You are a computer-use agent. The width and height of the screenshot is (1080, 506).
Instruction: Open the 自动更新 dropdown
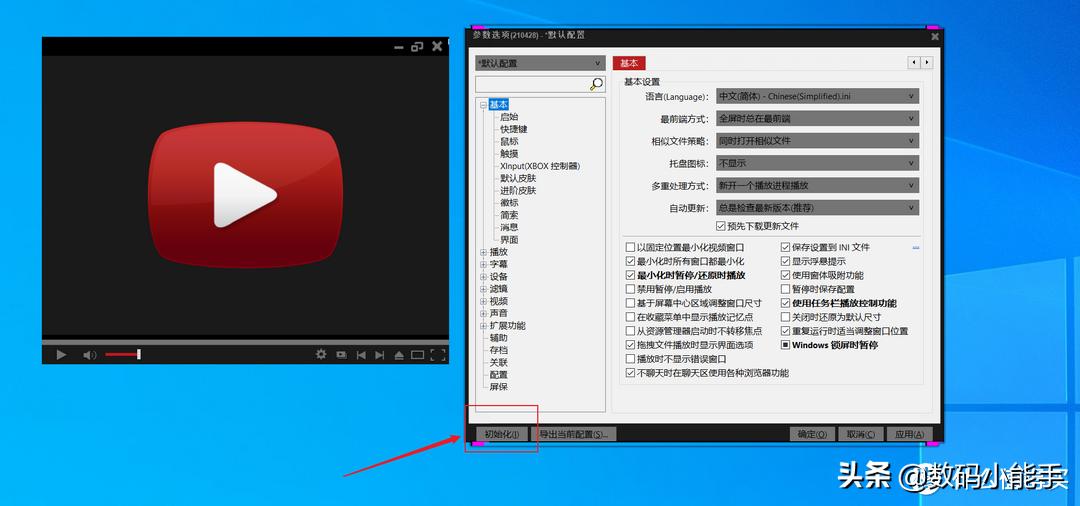(x=817, y=207)
